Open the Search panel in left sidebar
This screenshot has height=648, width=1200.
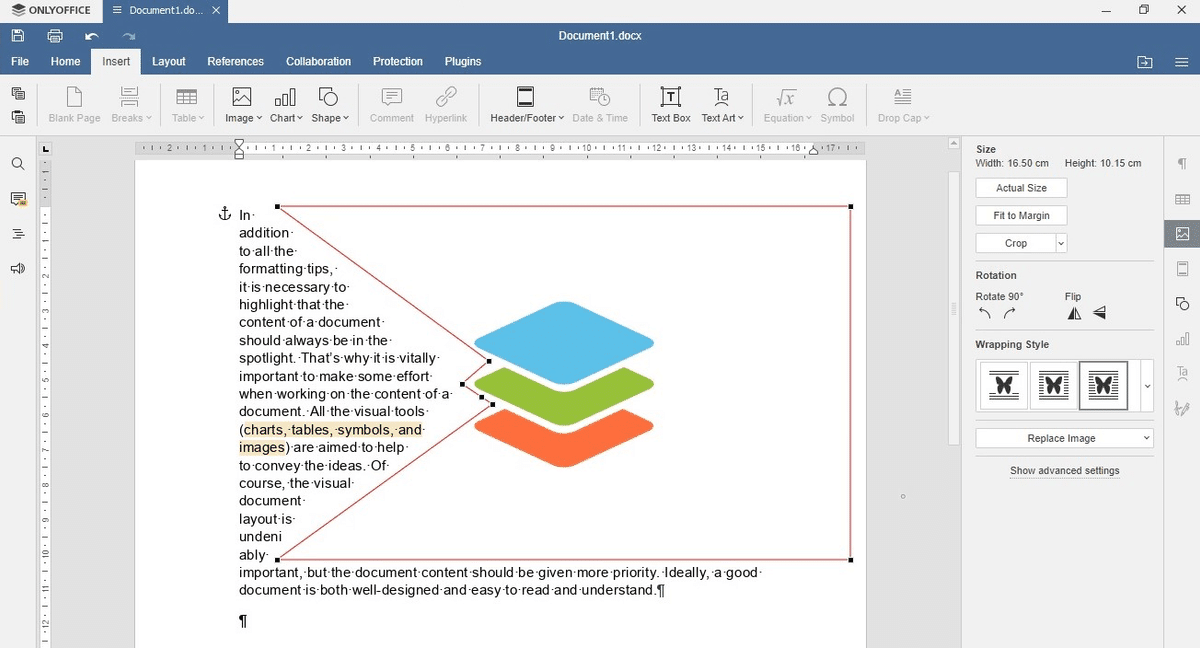18,164
